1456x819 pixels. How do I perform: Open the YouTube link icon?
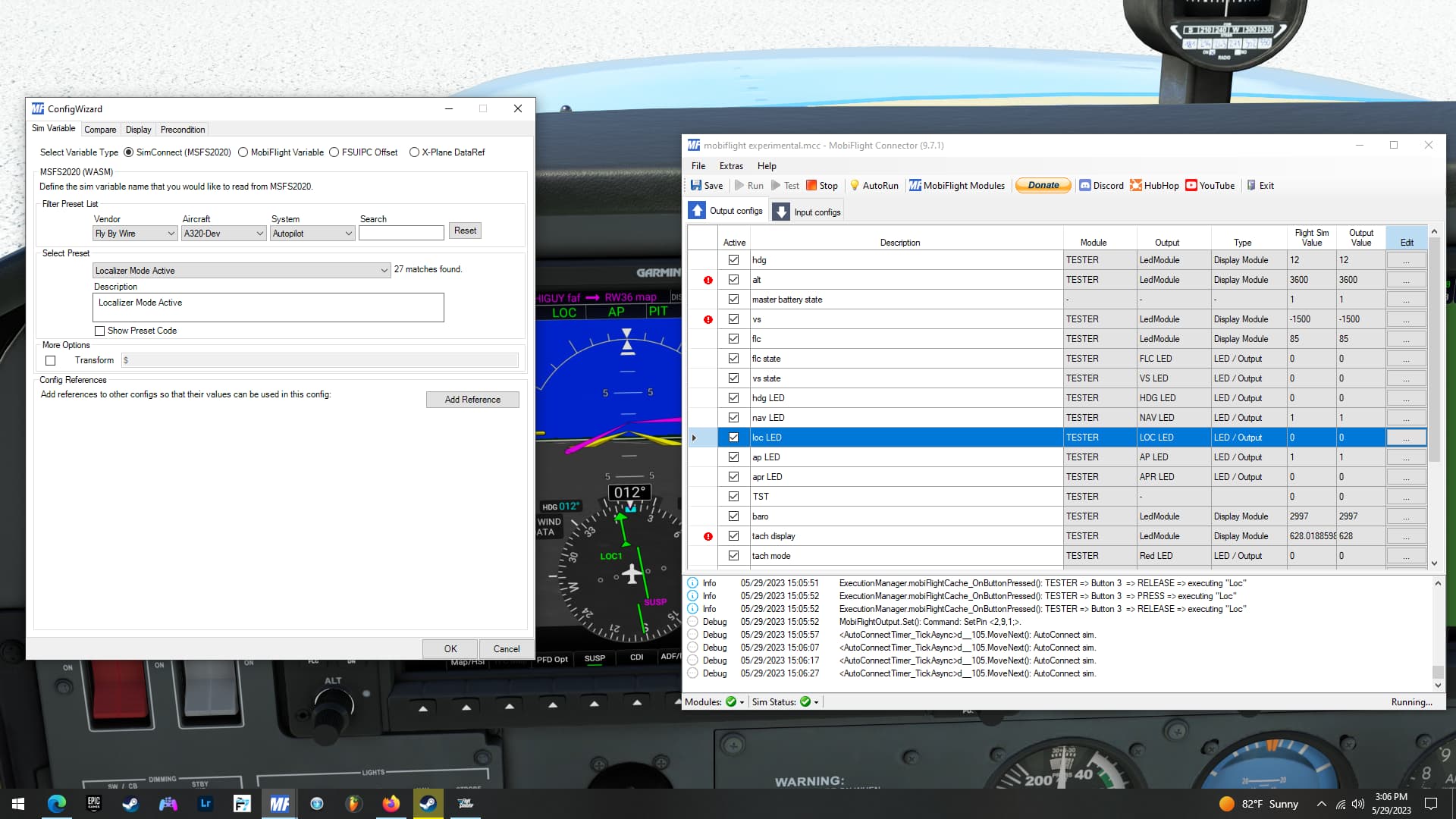pos(1191,185)
